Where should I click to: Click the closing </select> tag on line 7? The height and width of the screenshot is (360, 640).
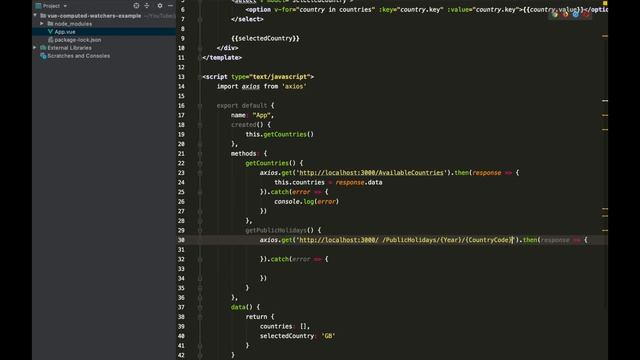click(x=247, y=19)
